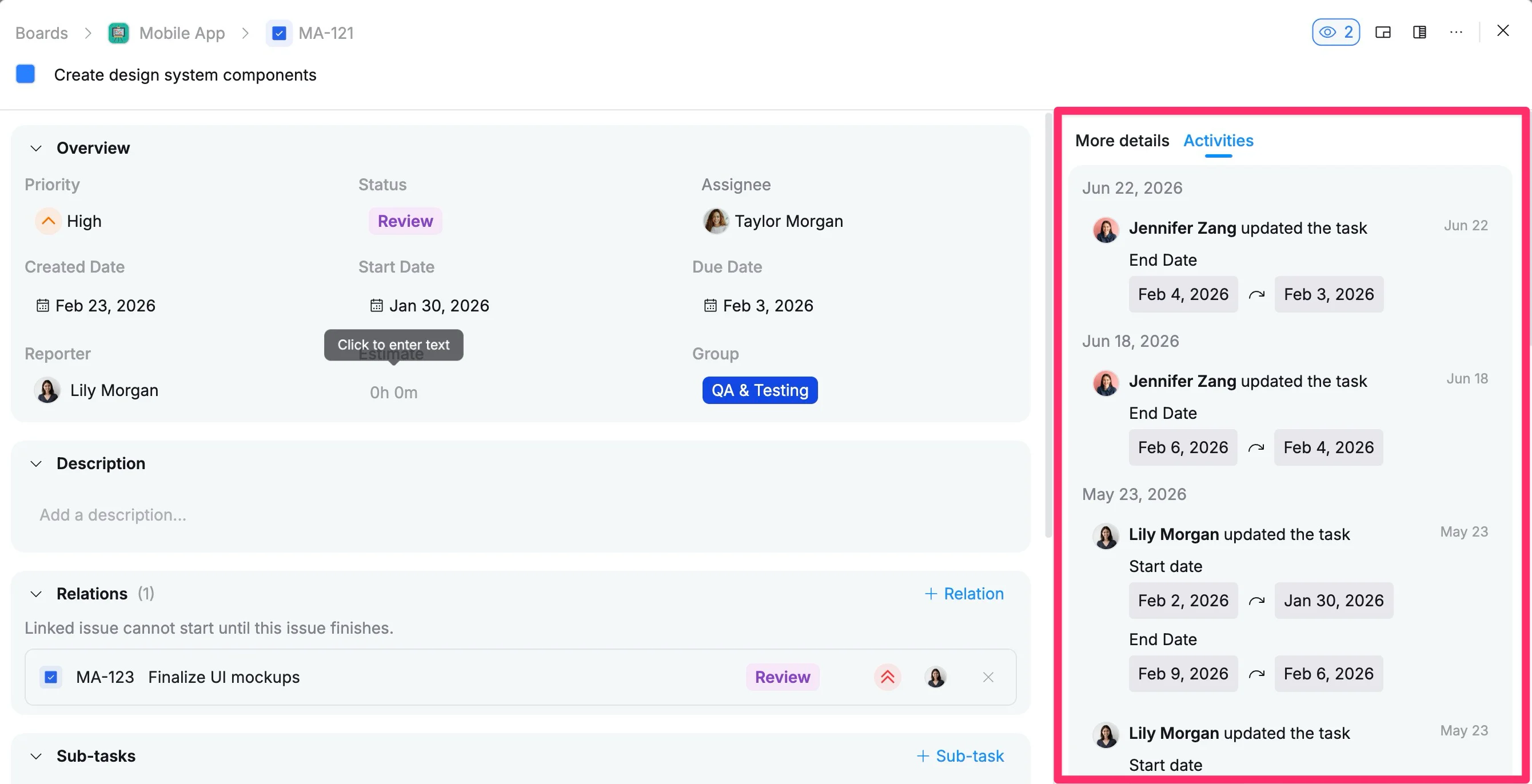Click the Review status badge on MA-123
The width and height of the screenshot is (1532, 784).
click(x=782, y=677)
